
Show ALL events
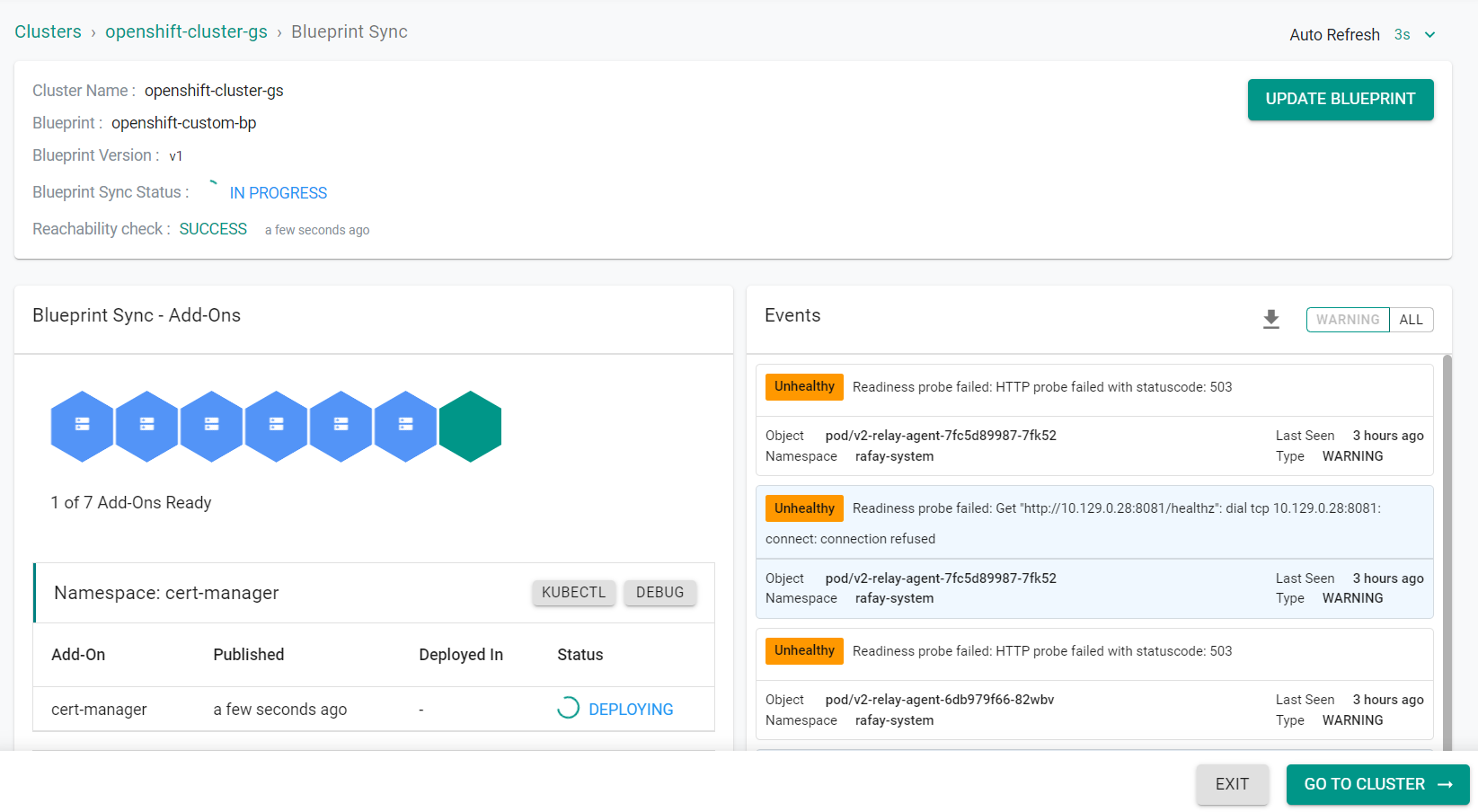click(1412, 320)
